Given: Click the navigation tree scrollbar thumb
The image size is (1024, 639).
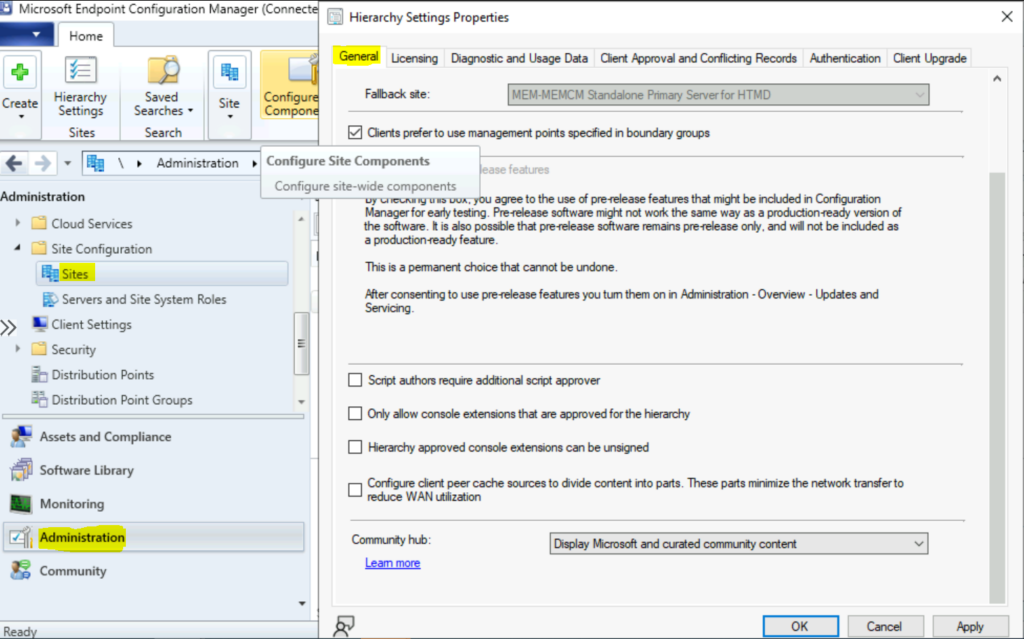Looking at the screenshot, I should pos(301,344).
